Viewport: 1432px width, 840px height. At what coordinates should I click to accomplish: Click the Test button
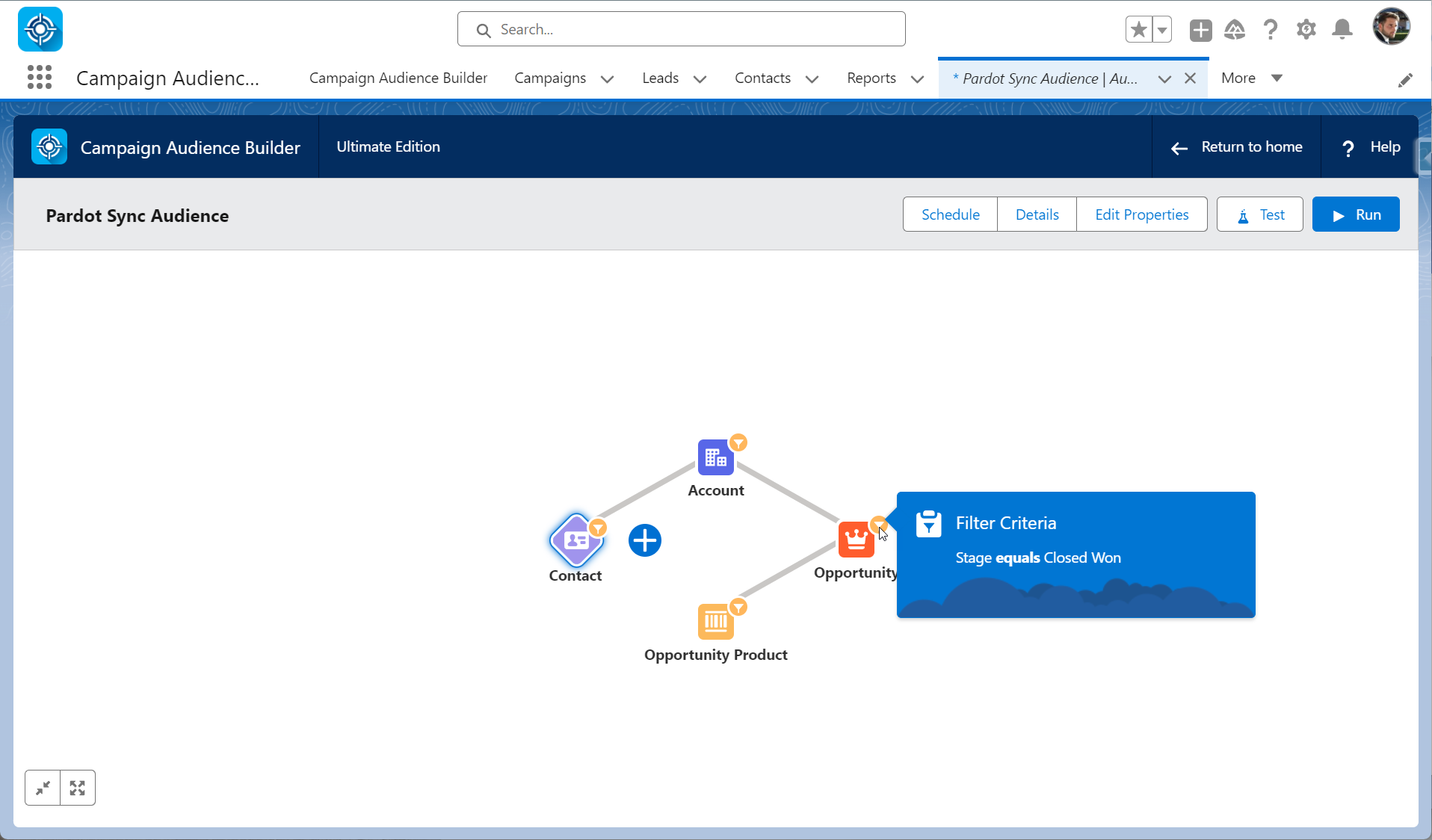click(x=1260, y=214)
